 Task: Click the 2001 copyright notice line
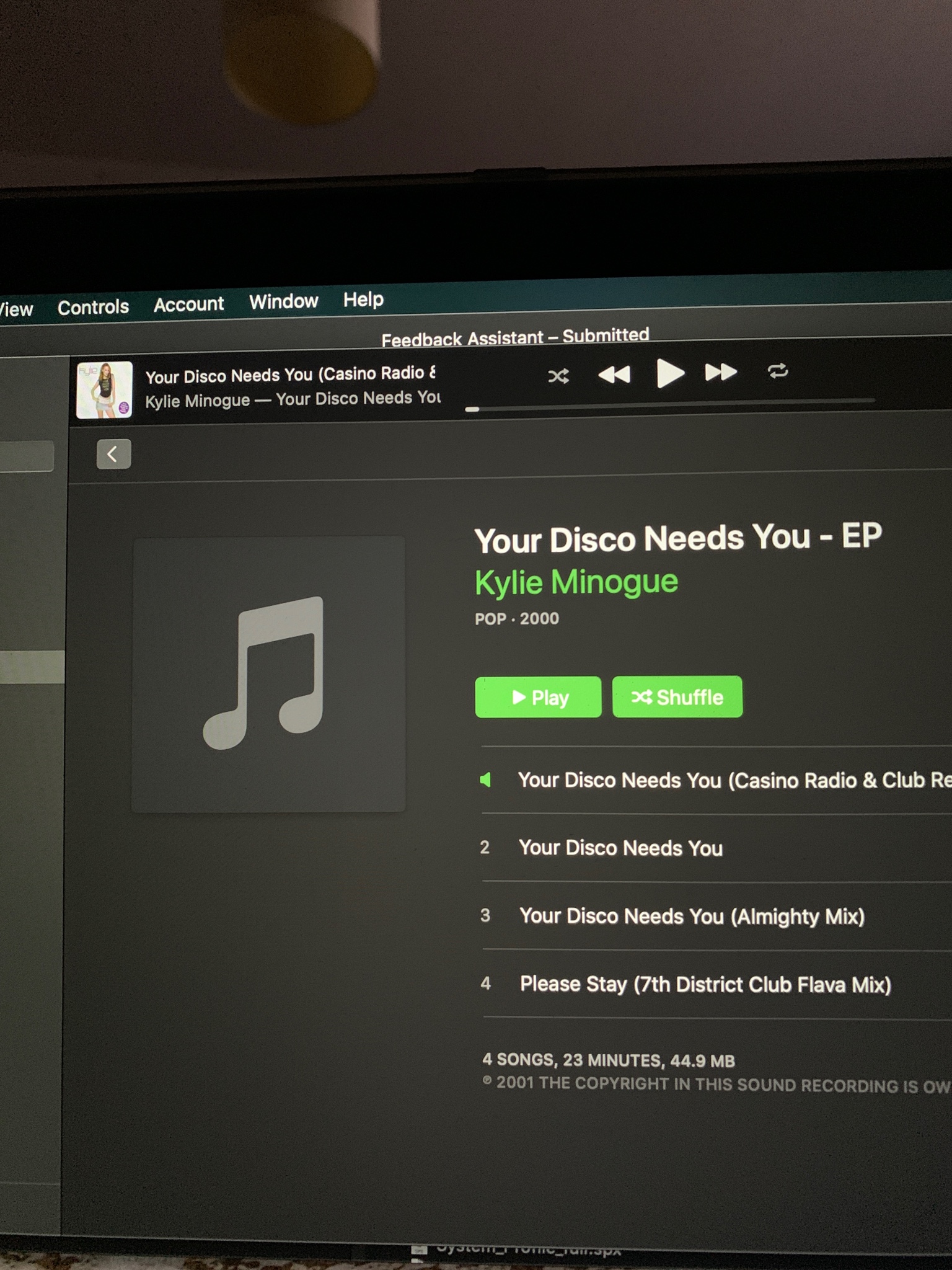pyautogui.click(x=716, y=1085)
